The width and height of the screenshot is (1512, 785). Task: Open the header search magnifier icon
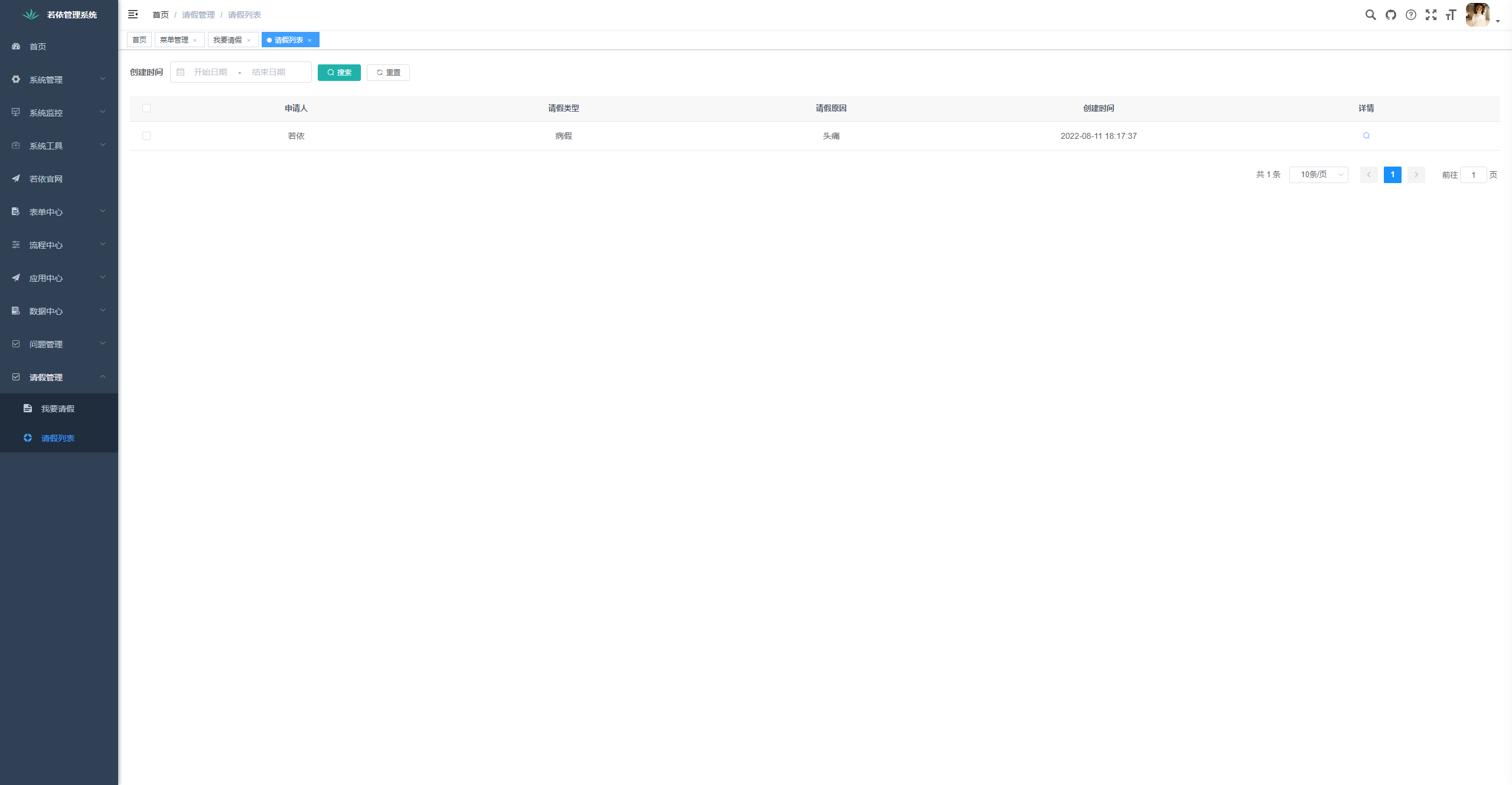[1370, 15]
